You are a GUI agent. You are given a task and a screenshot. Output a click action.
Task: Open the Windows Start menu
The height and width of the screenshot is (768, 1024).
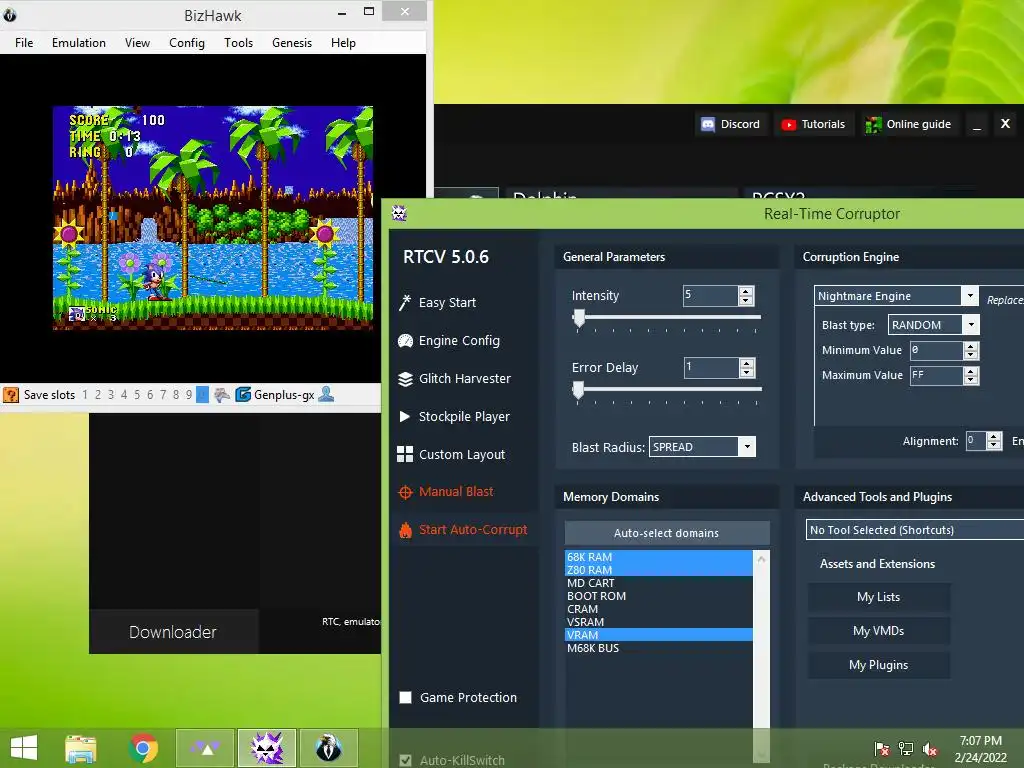(24, 748)
